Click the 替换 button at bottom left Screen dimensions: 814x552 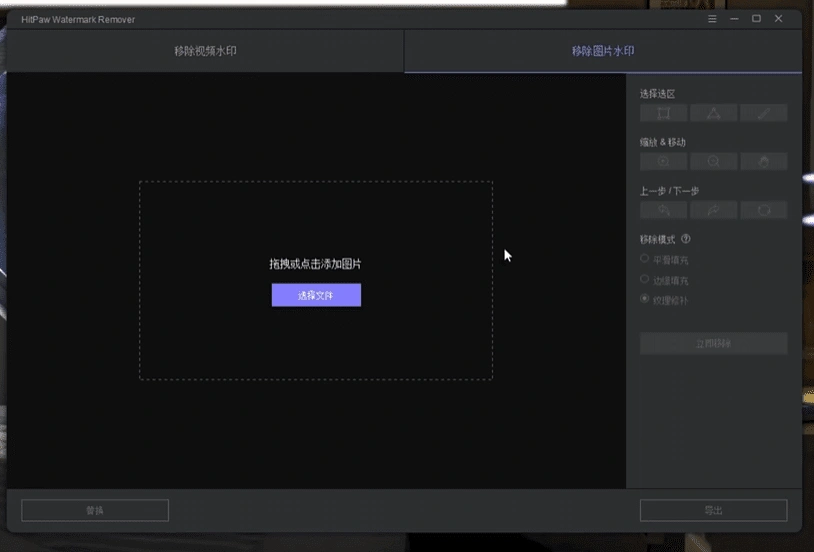coord(95,510)
